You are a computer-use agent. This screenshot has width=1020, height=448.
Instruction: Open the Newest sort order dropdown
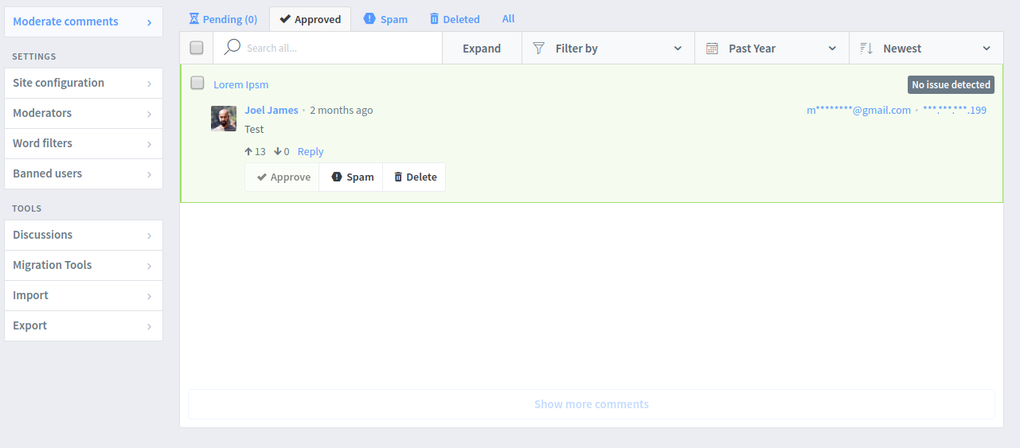coord(926,48)
